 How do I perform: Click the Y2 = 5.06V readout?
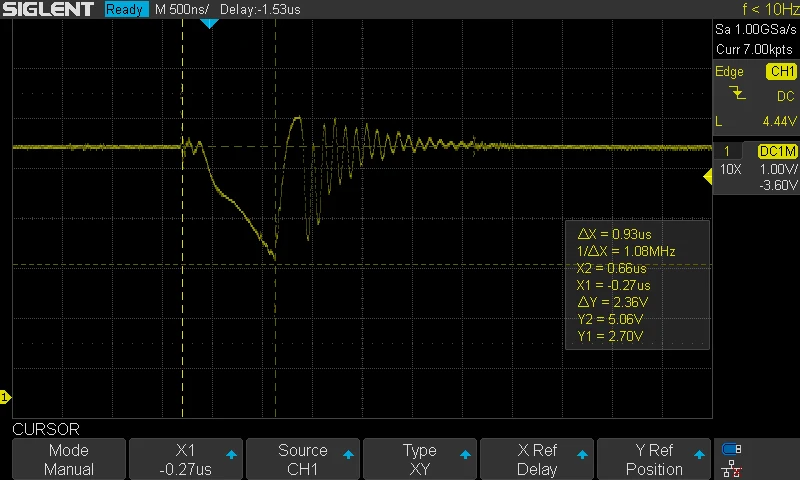click(x=610, y=319)
